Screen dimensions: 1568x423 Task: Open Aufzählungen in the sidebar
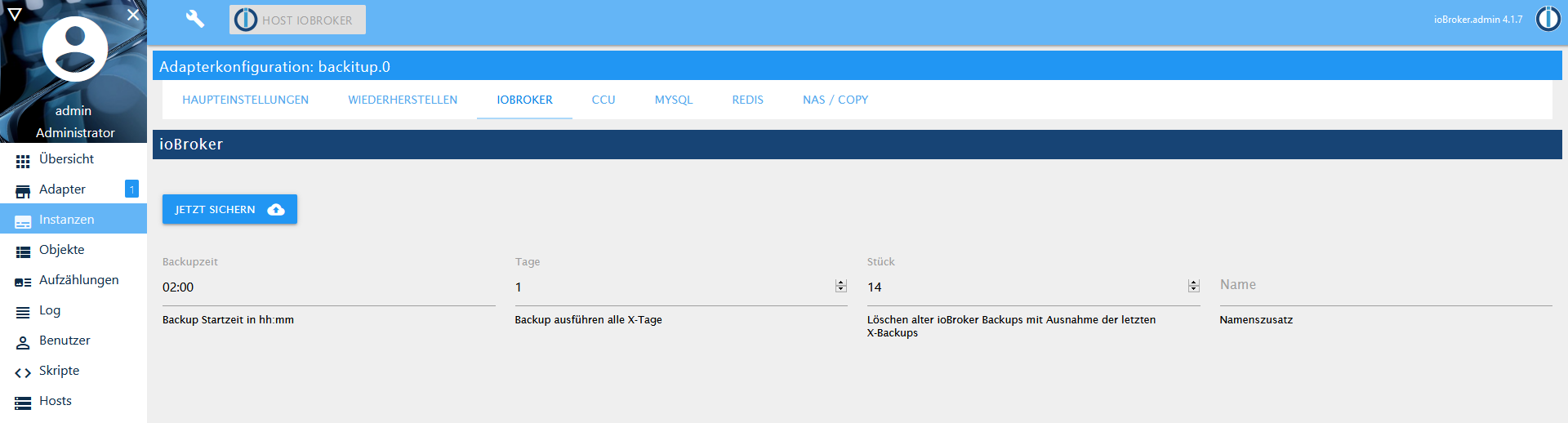[x=73, y=280]
